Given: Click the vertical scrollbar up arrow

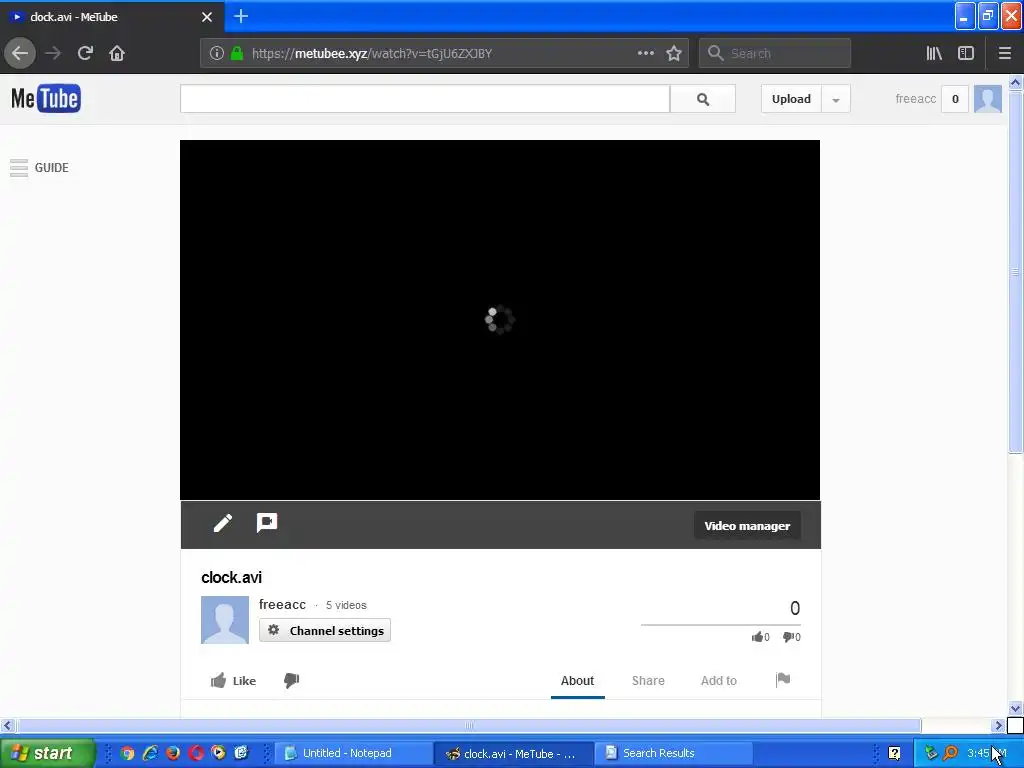Looking at the screenshot, I should pyautogui.click(x=1015, y=83).
